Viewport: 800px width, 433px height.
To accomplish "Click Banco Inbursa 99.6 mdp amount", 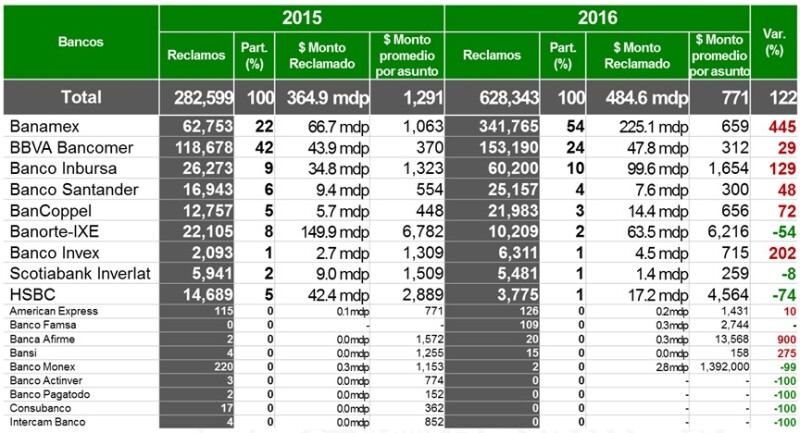I will point(658,169).
